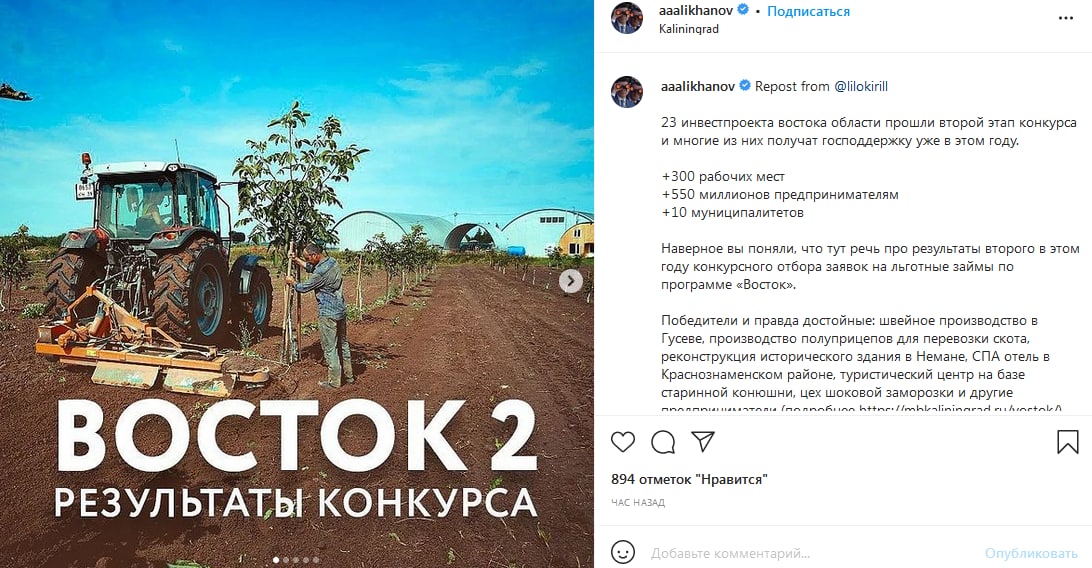This screenshot has width=1092, height=568.
Task: Select the last carousel dot indicator
Action: click(315, 560)
